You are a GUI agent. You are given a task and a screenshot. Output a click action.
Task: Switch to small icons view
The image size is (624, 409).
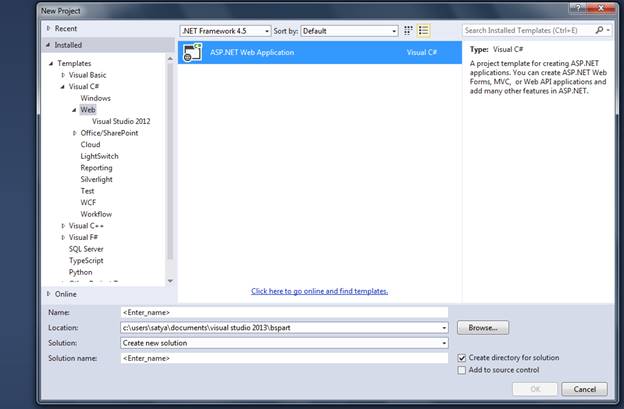(408, 31)
